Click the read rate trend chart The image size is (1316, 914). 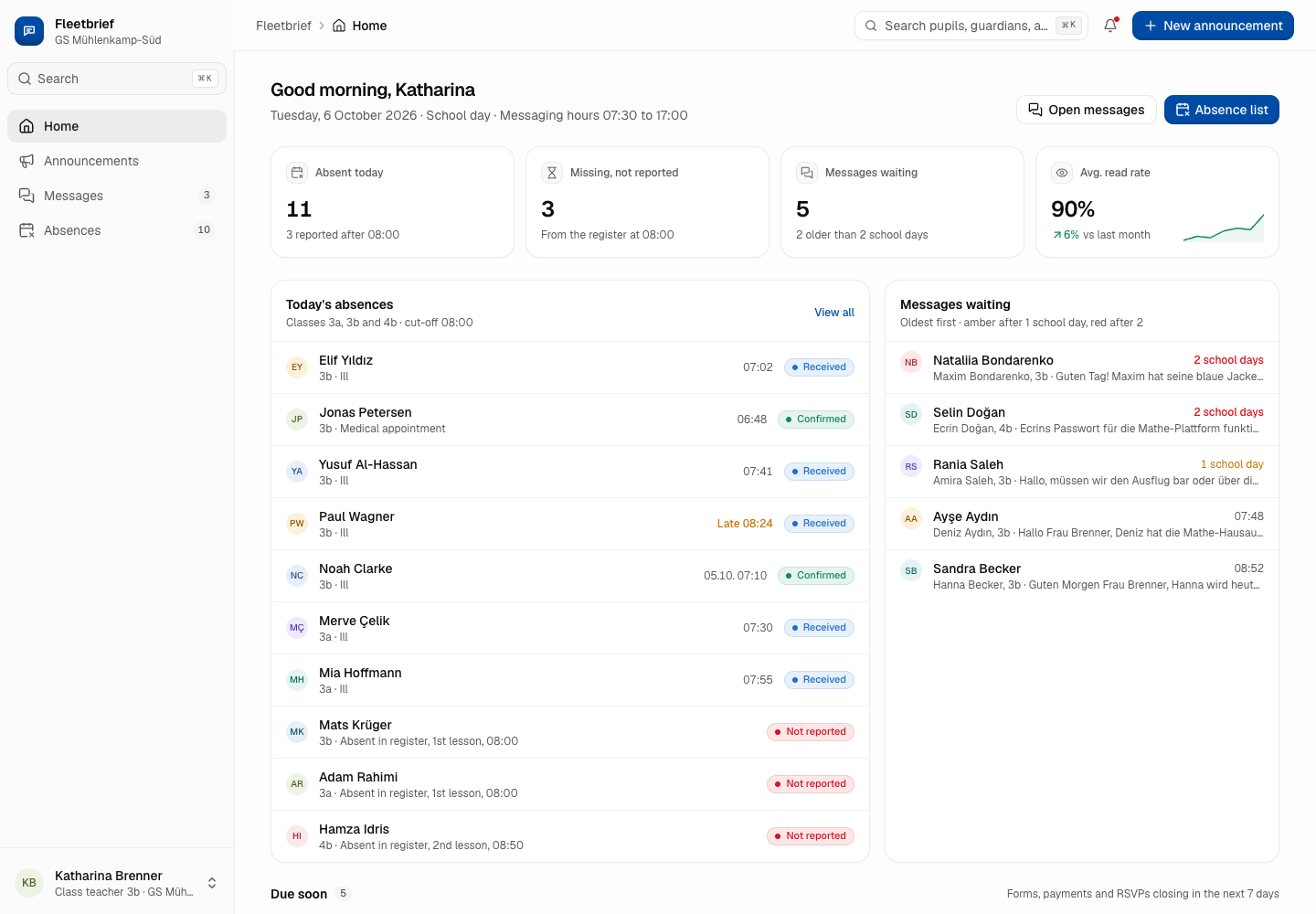click(x=1224, y=228)
